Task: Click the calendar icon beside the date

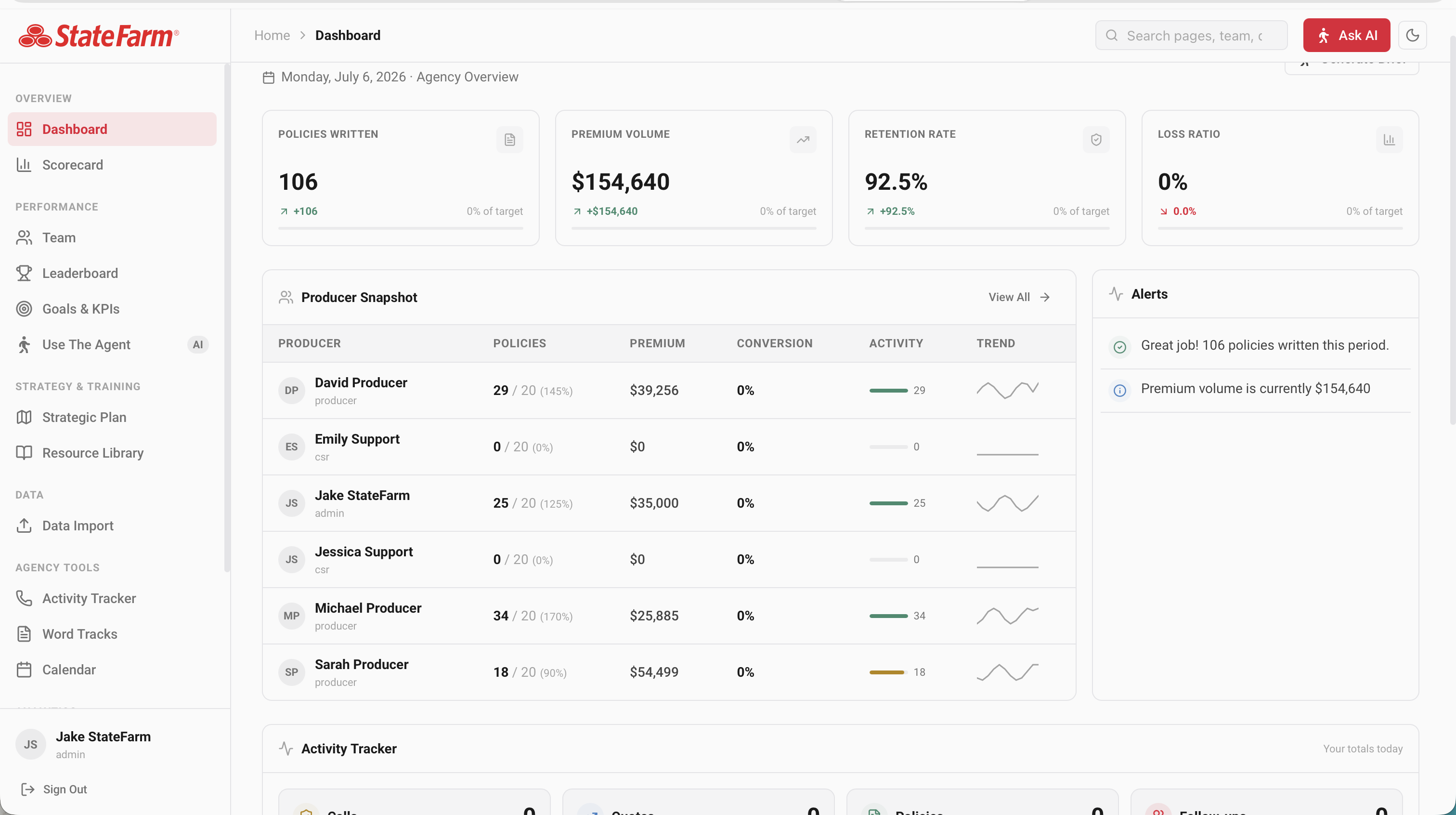Action: click(269, 77)
